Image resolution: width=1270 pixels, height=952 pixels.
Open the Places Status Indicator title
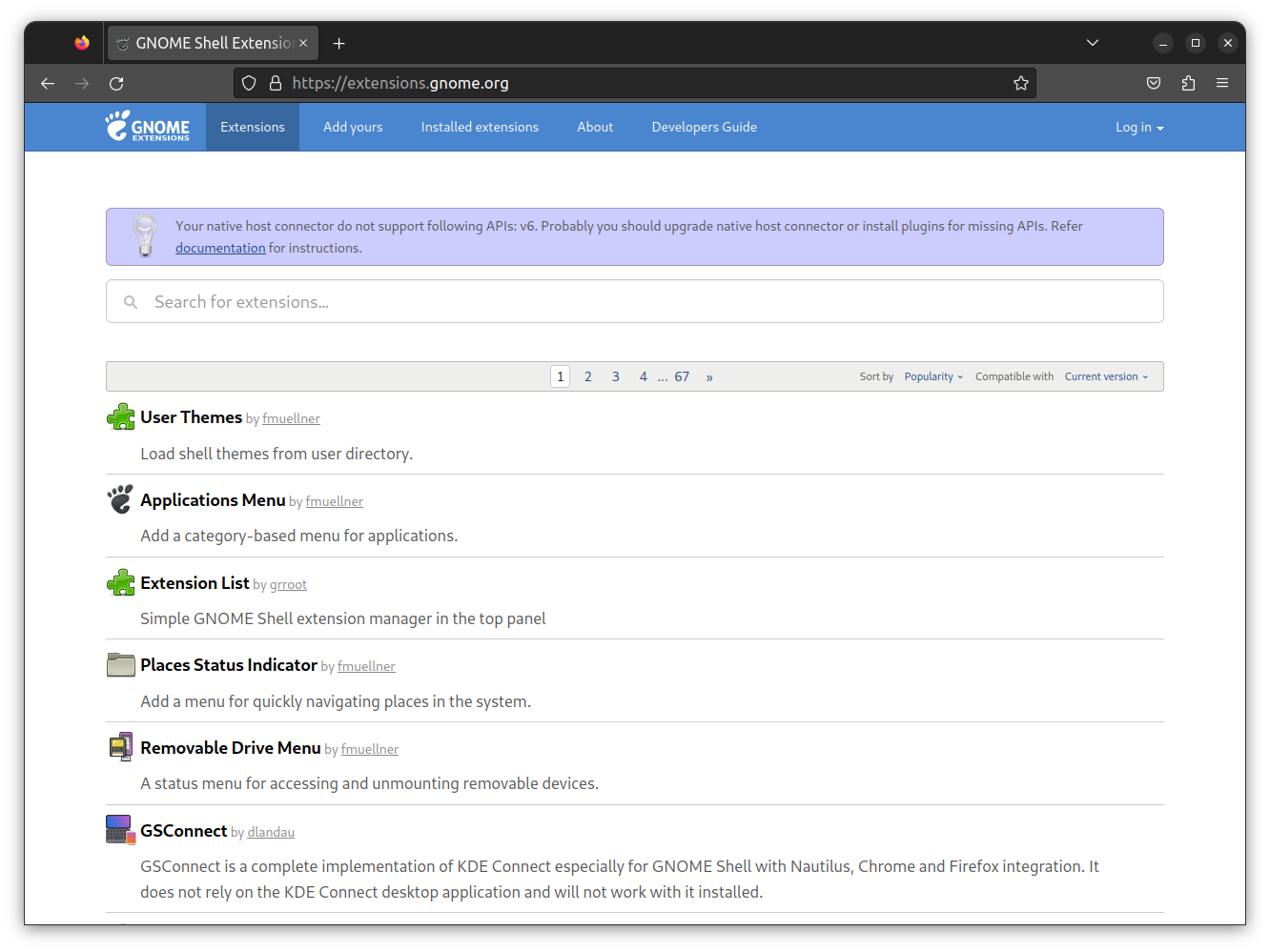tap(229, 665)
